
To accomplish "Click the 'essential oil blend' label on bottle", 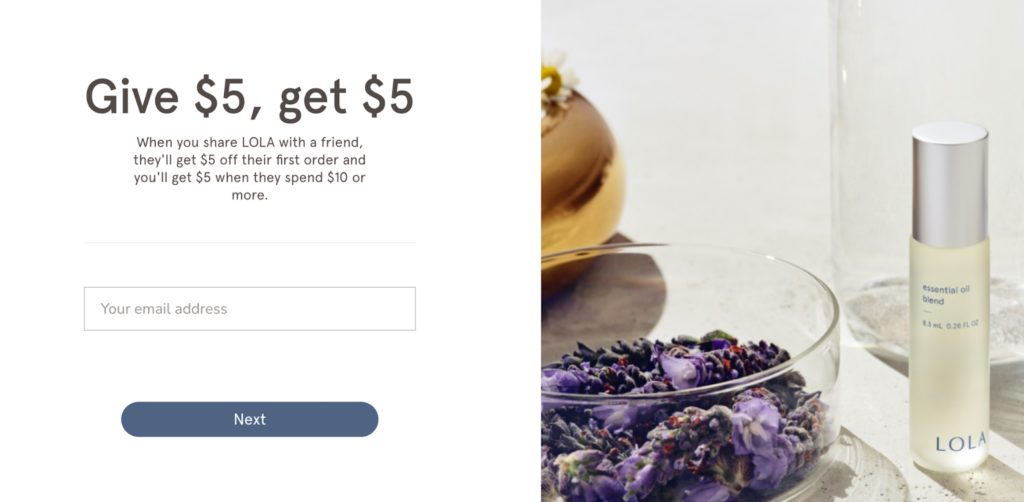I will [941, 294].
